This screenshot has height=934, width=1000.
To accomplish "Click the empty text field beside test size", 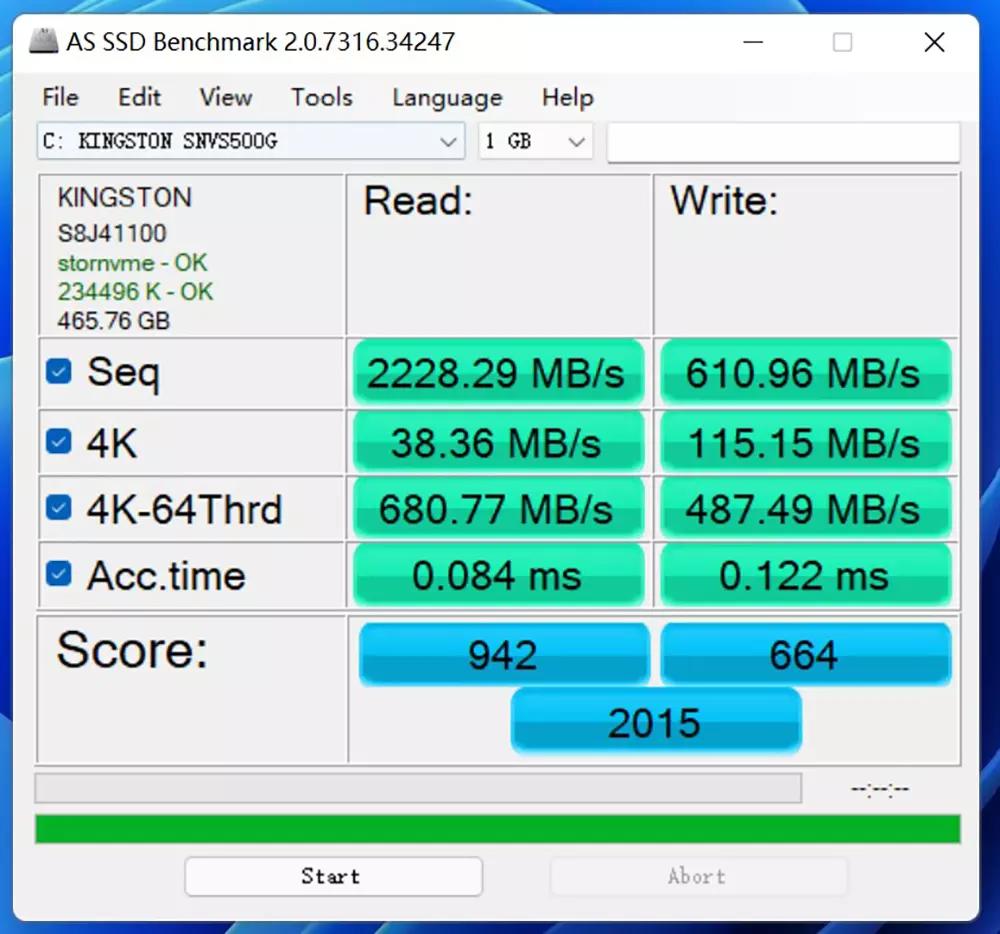I will click(783, 142).
